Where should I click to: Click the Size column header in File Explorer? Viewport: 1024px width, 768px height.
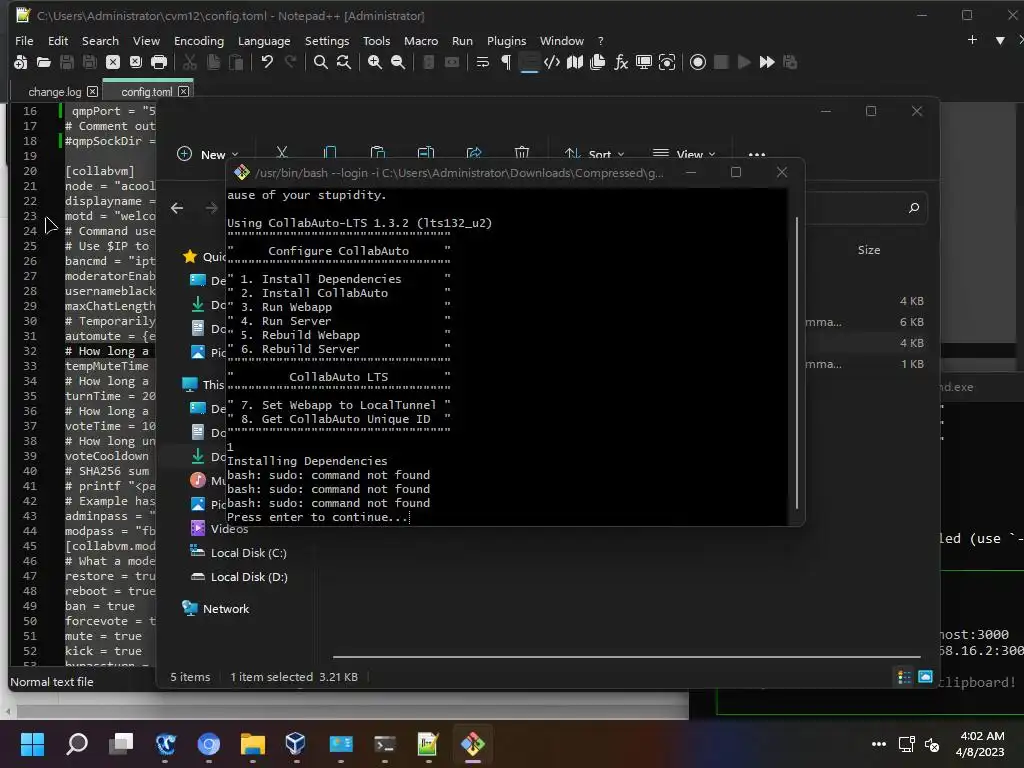[869, 250]
